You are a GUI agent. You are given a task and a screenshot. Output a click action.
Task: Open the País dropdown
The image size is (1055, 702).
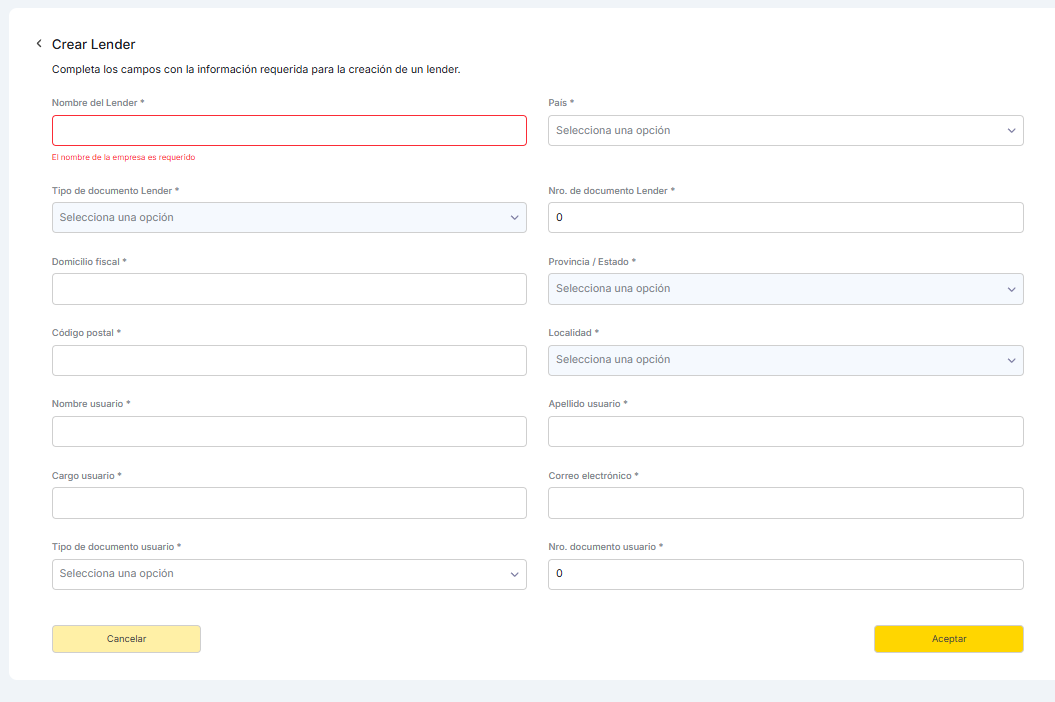[785, 131]
